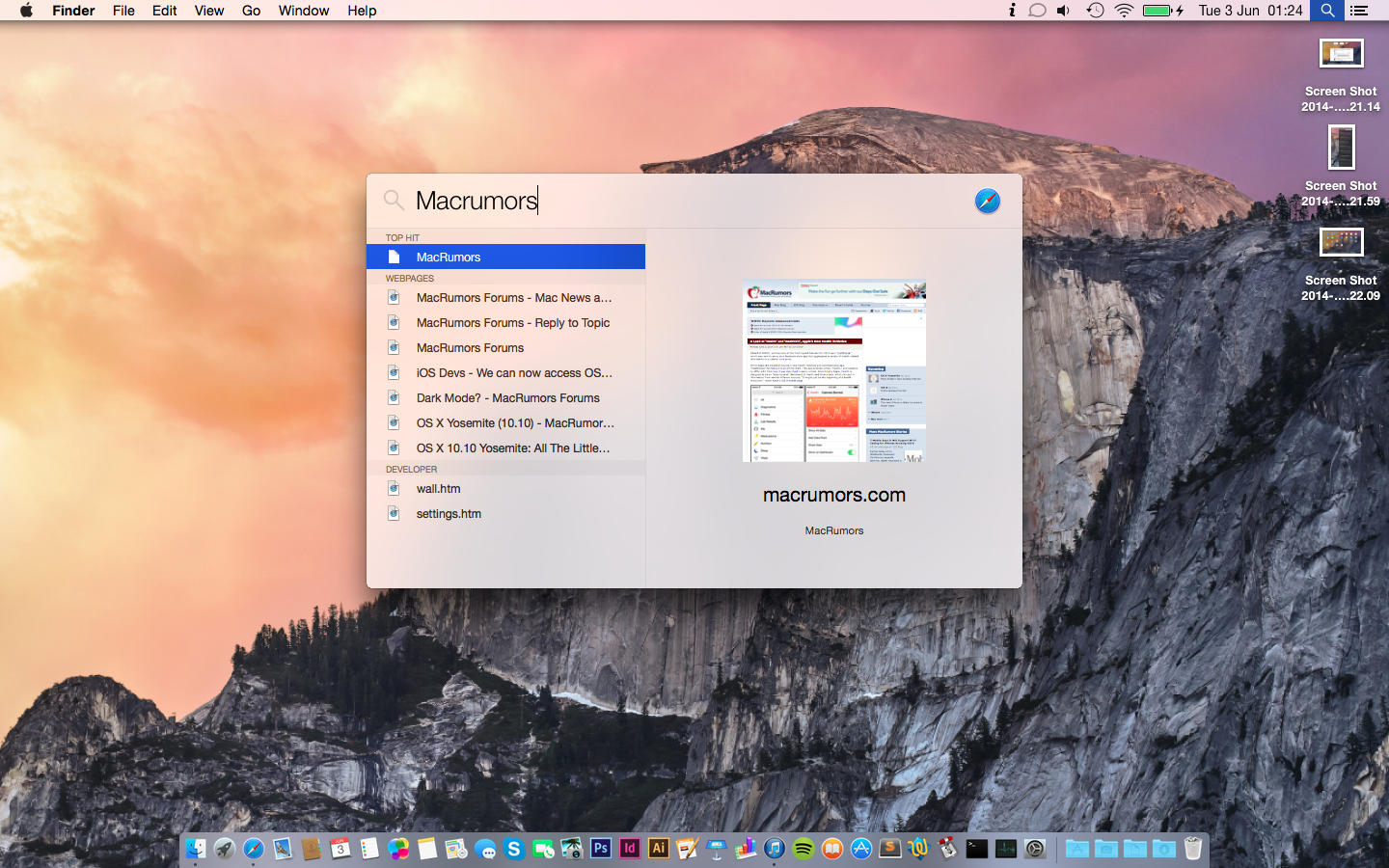1389x868 pixels.
Task: Open the File menu
Action: point(123,11)
